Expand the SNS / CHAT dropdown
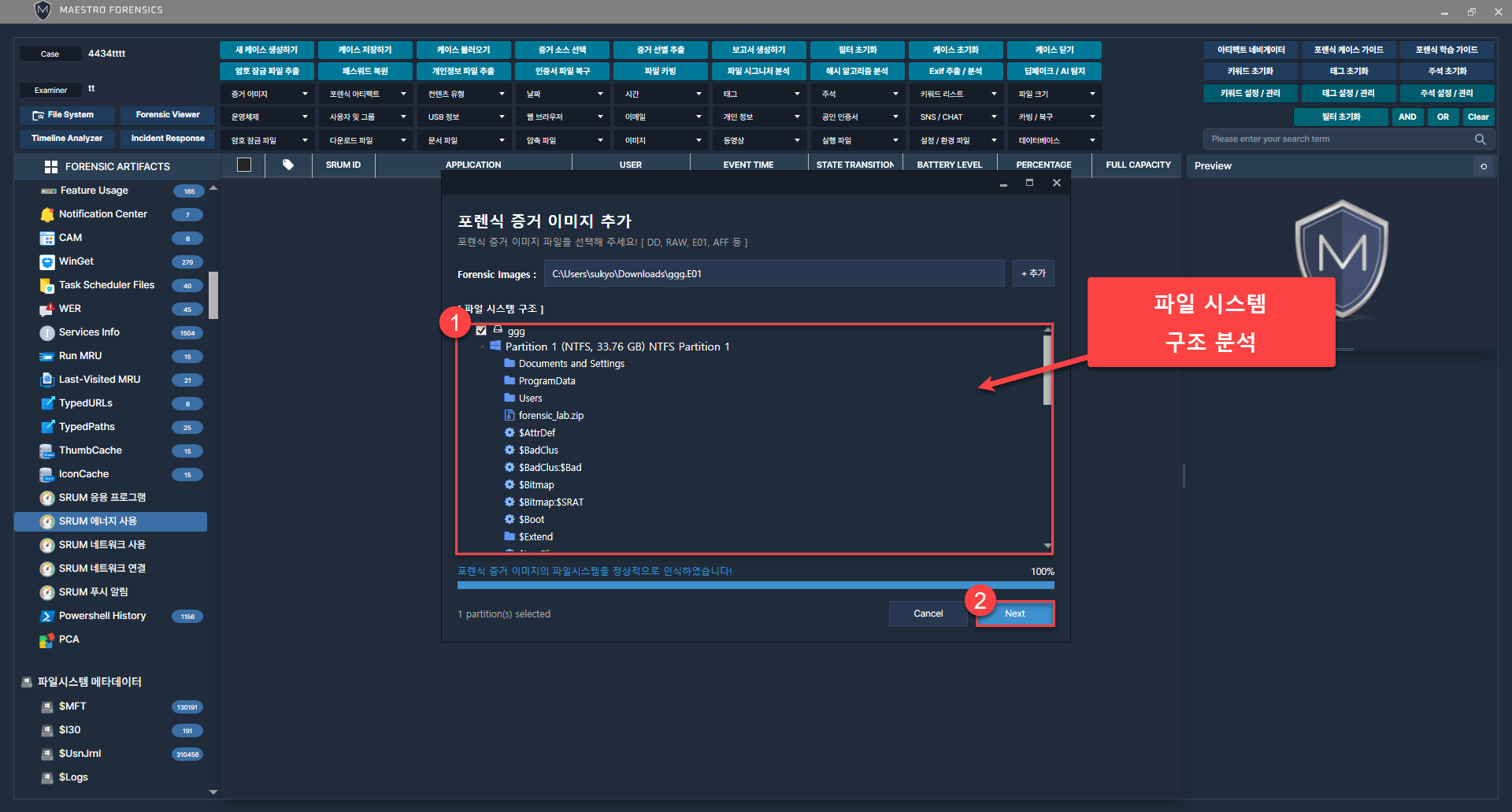The image size is (1512, 812). click(957, 117)
